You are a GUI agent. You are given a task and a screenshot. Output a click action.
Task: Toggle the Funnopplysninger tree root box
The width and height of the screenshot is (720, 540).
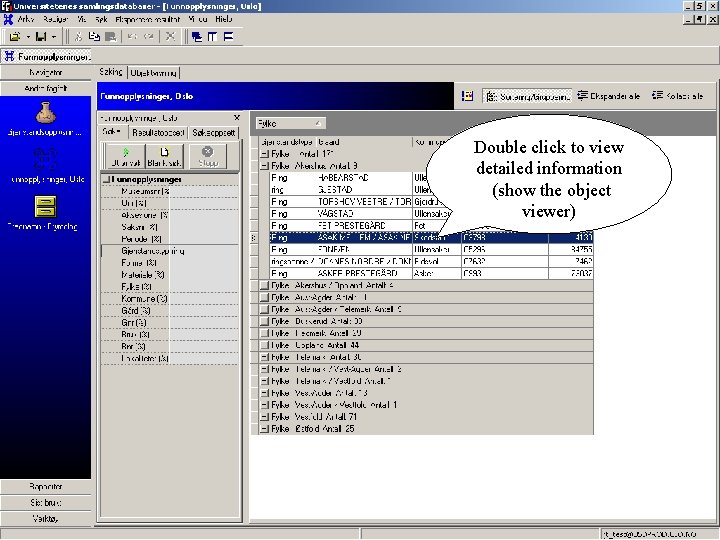tap(107, 180)
